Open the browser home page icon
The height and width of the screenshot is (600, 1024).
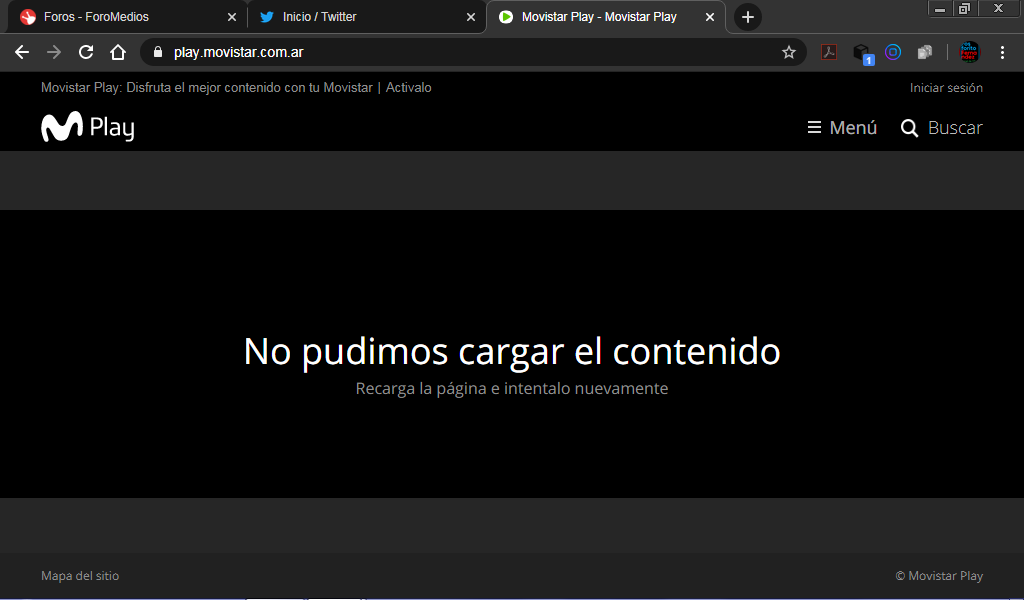click(x=118, y=52)
